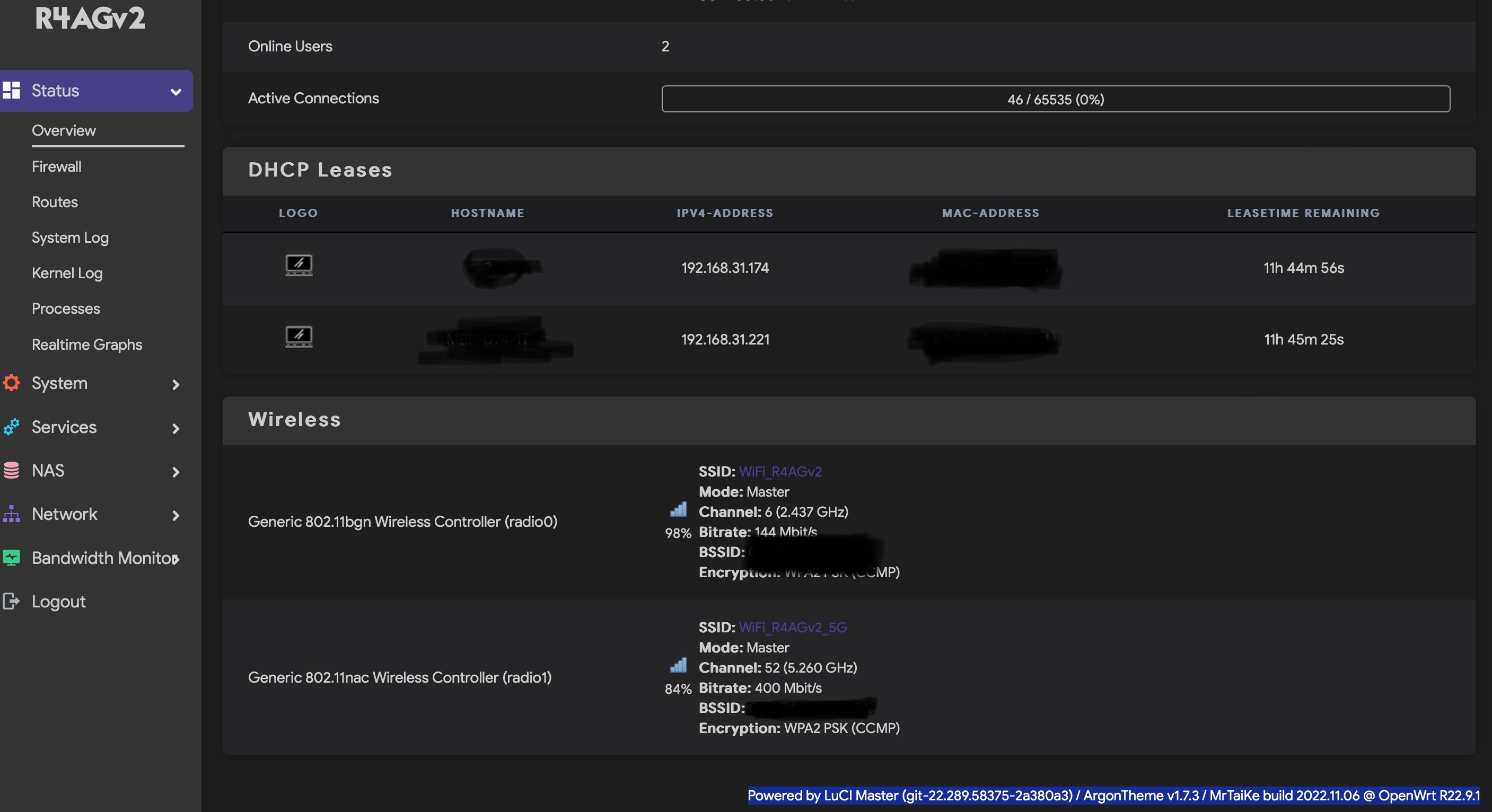
Task: Click the radio1 signal strength bars icon
Action: (678, 667)
